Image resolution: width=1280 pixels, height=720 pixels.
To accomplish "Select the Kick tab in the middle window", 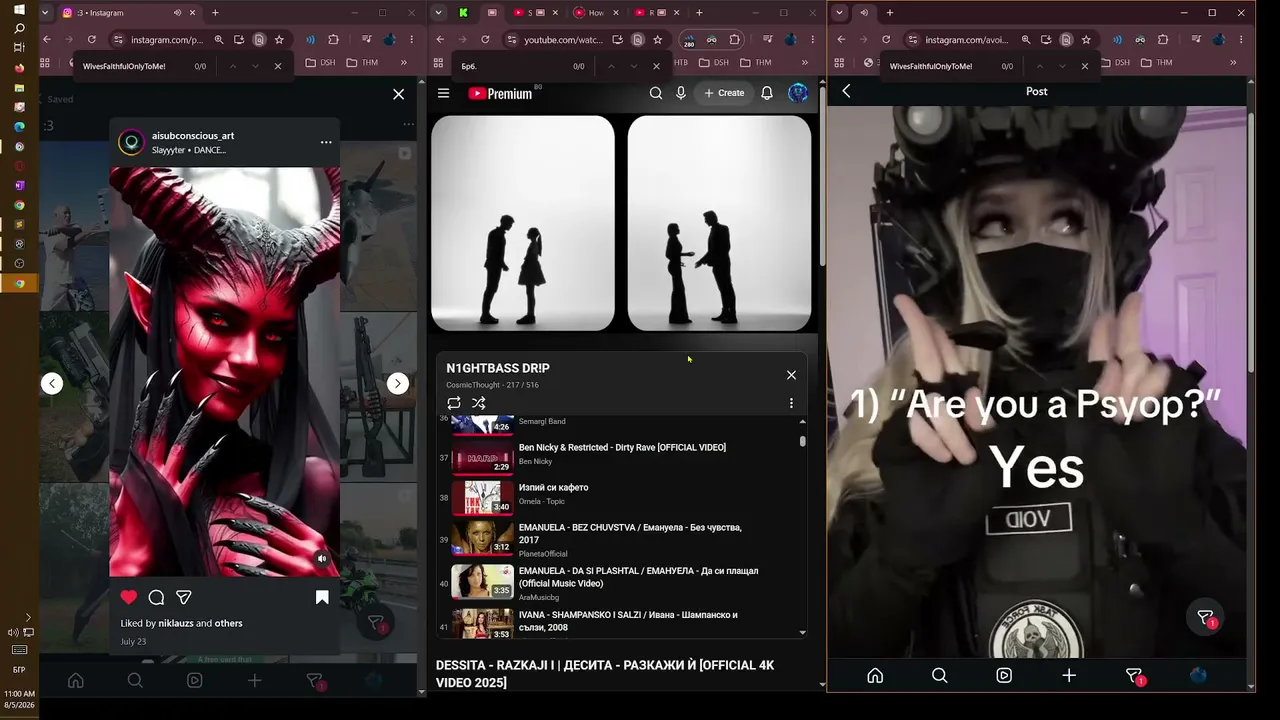I will (464, 13).
